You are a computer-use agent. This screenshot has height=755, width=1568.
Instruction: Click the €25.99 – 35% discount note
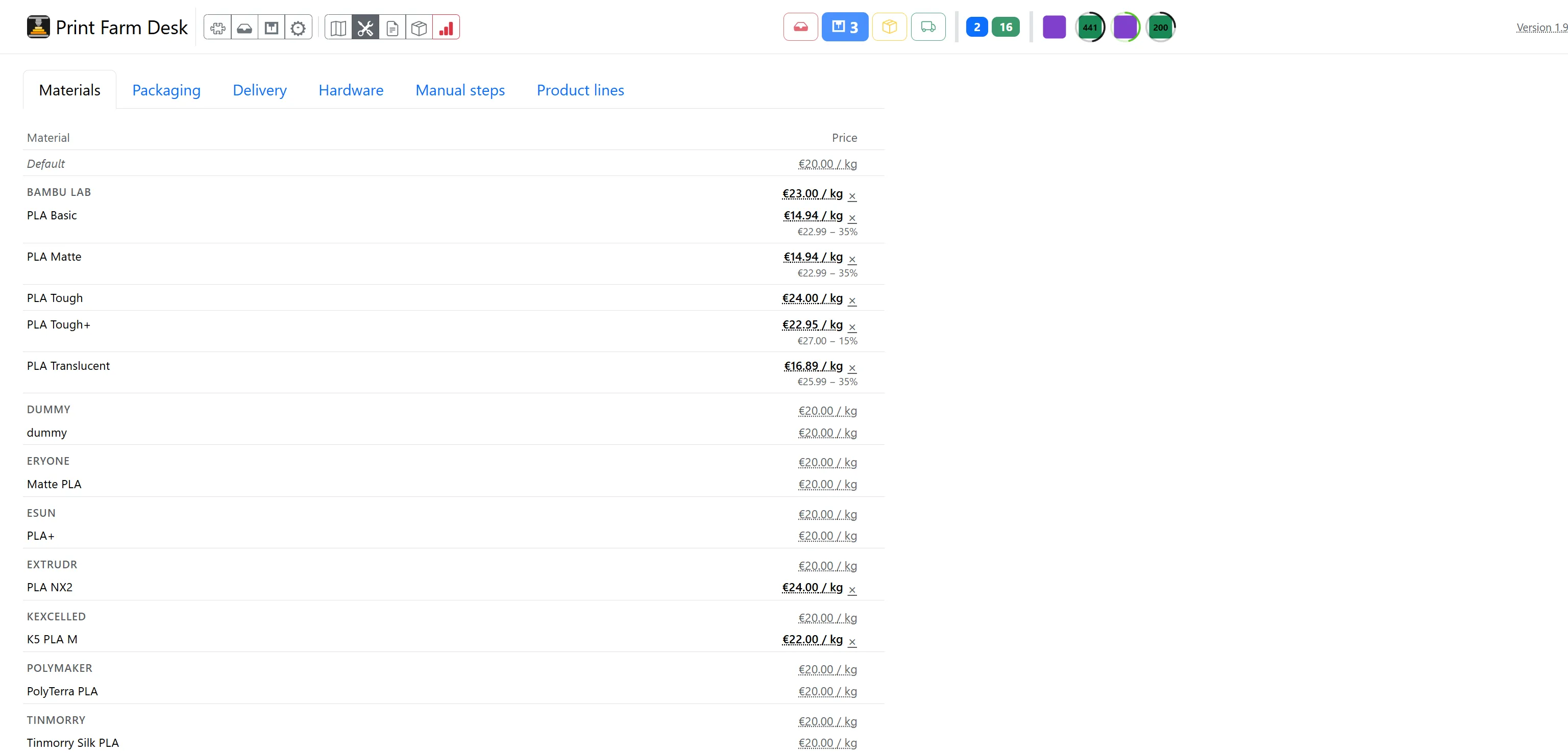tap(827, 382)
